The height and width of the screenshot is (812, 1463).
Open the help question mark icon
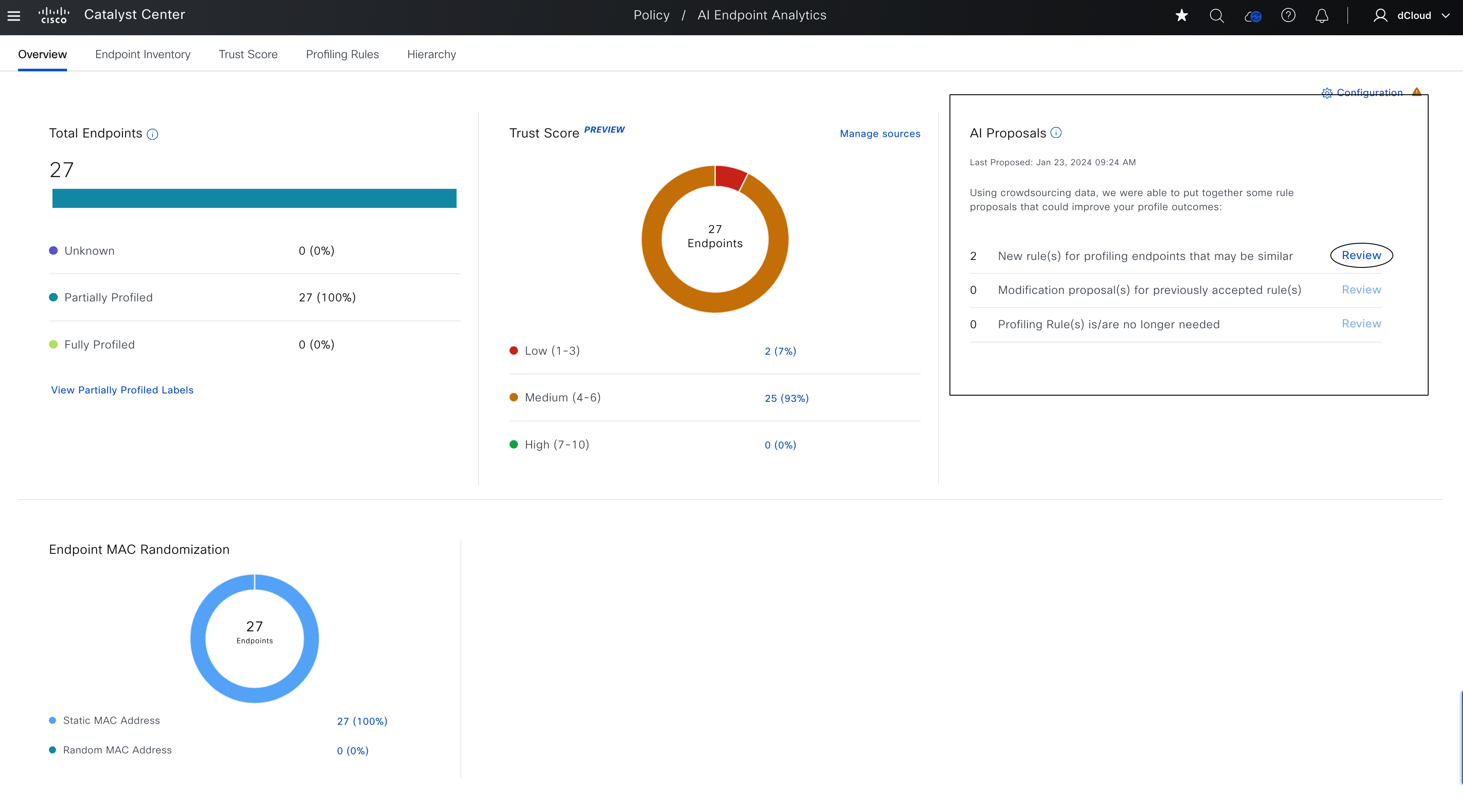1288,15
